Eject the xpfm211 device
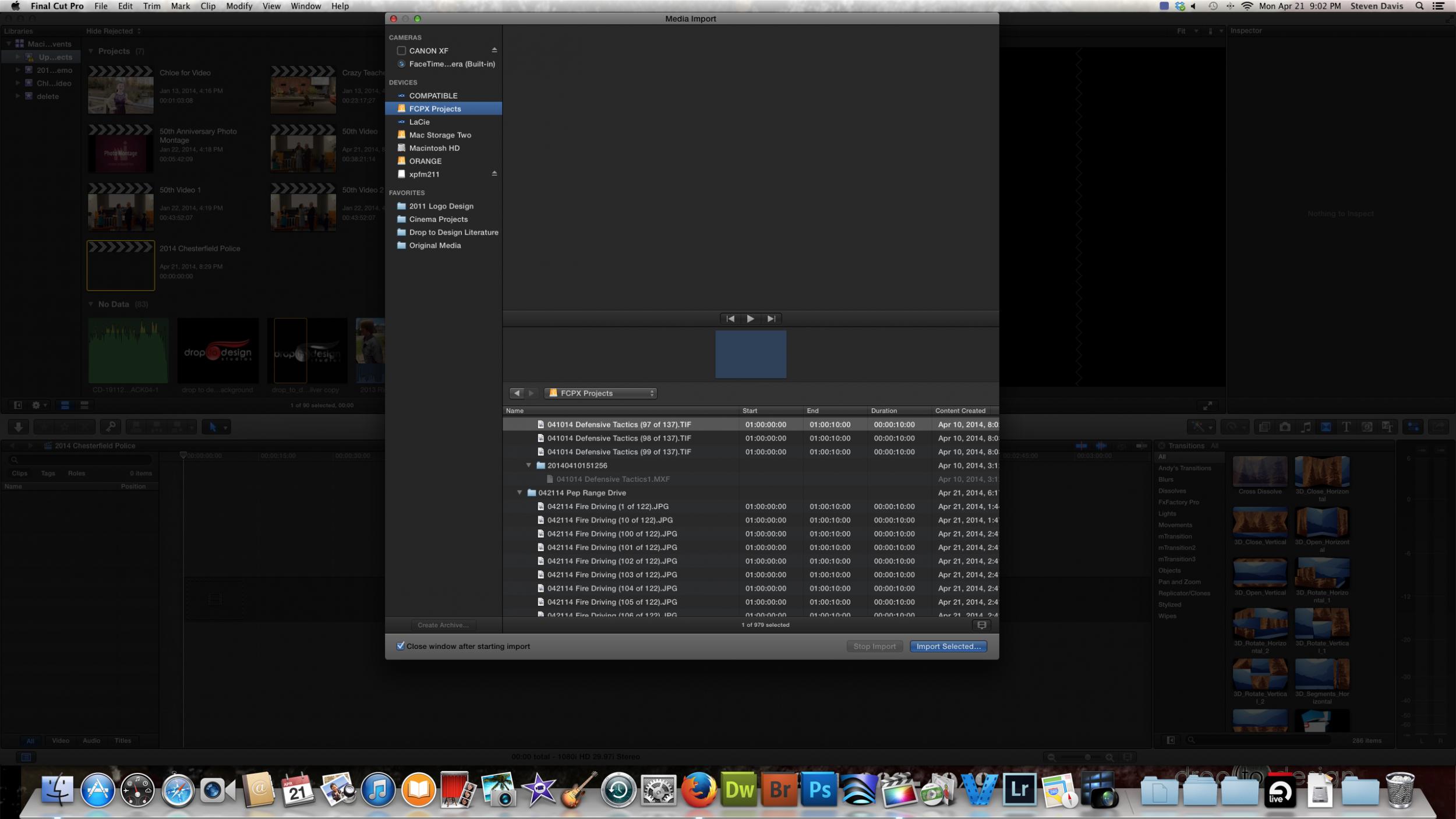 coord(494,174)
